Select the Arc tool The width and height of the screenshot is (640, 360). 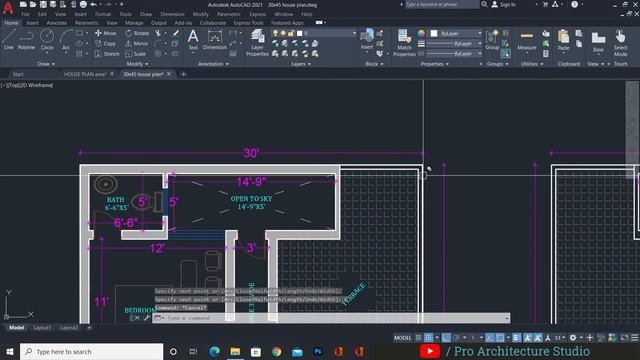[66, 40]
